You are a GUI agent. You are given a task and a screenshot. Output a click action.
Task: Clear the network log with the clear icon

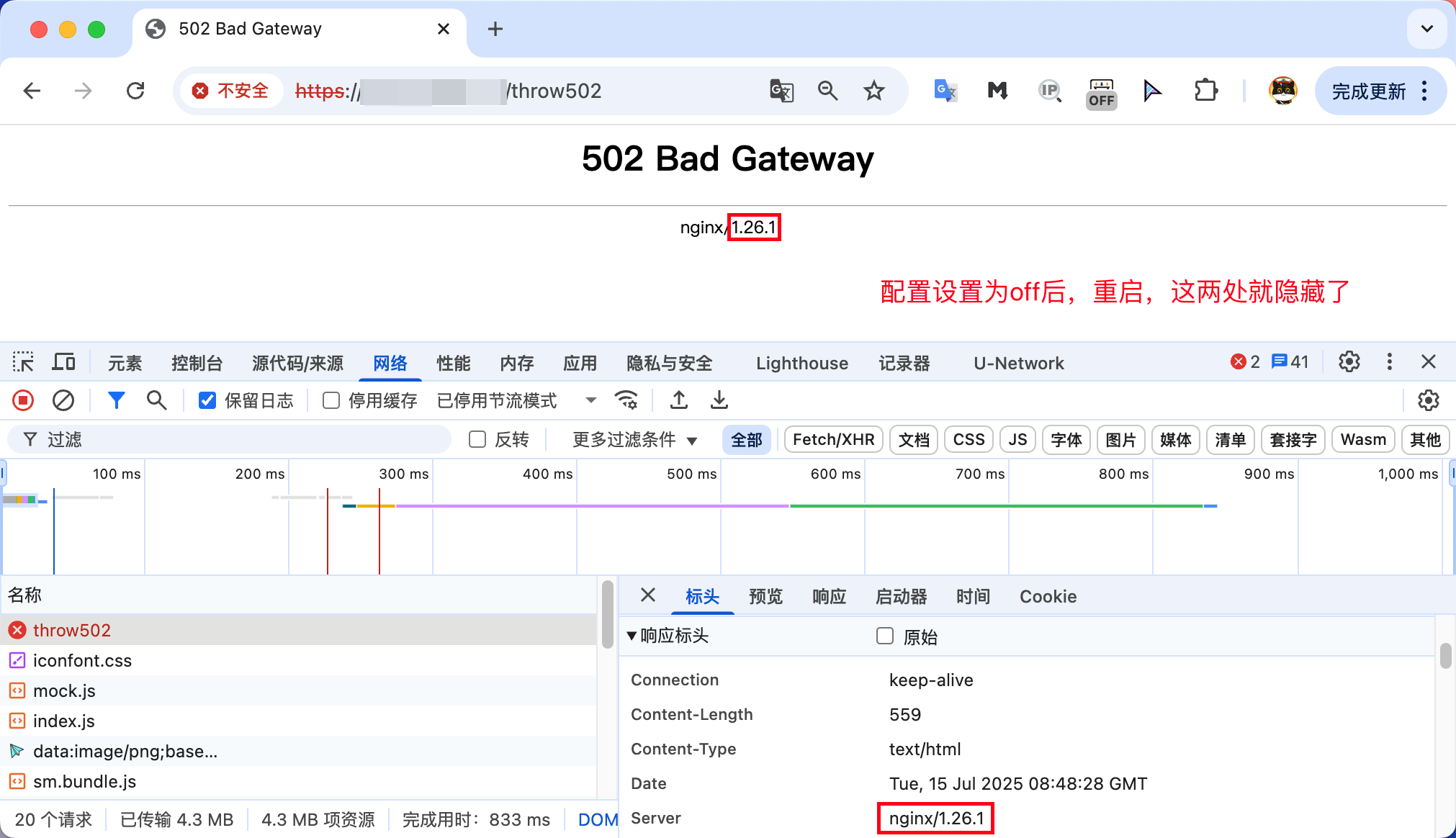pyautogui.click(x=63, y=400)
